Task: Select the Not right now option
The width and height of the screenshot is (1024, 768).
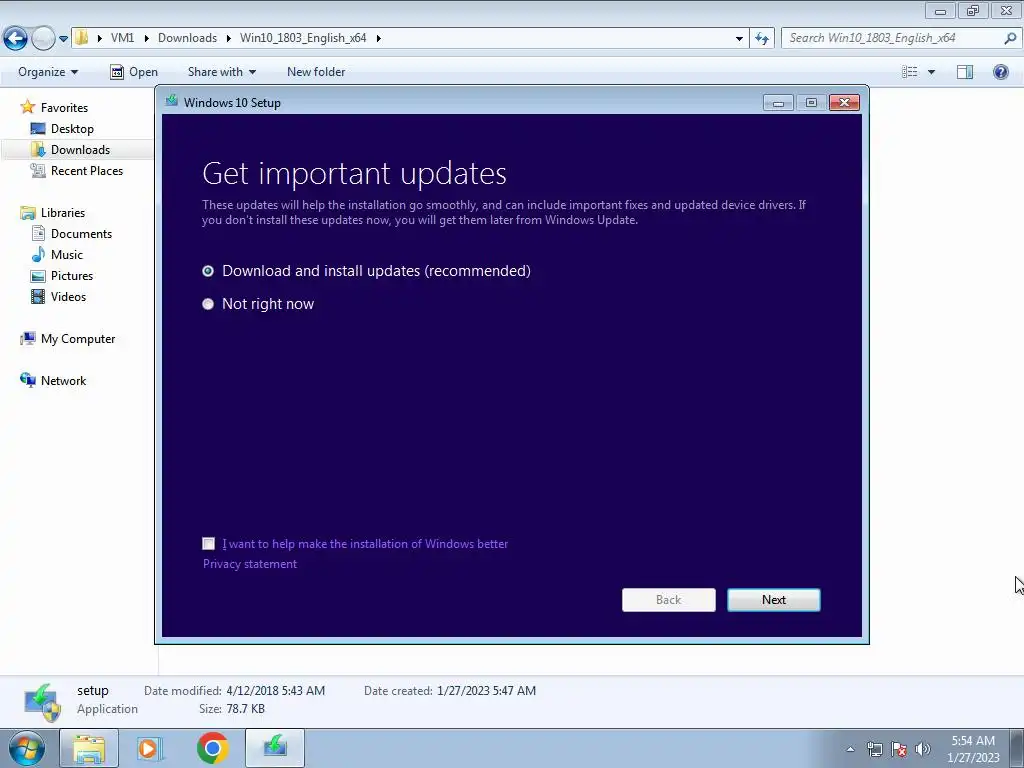Action: pos(208,304)
